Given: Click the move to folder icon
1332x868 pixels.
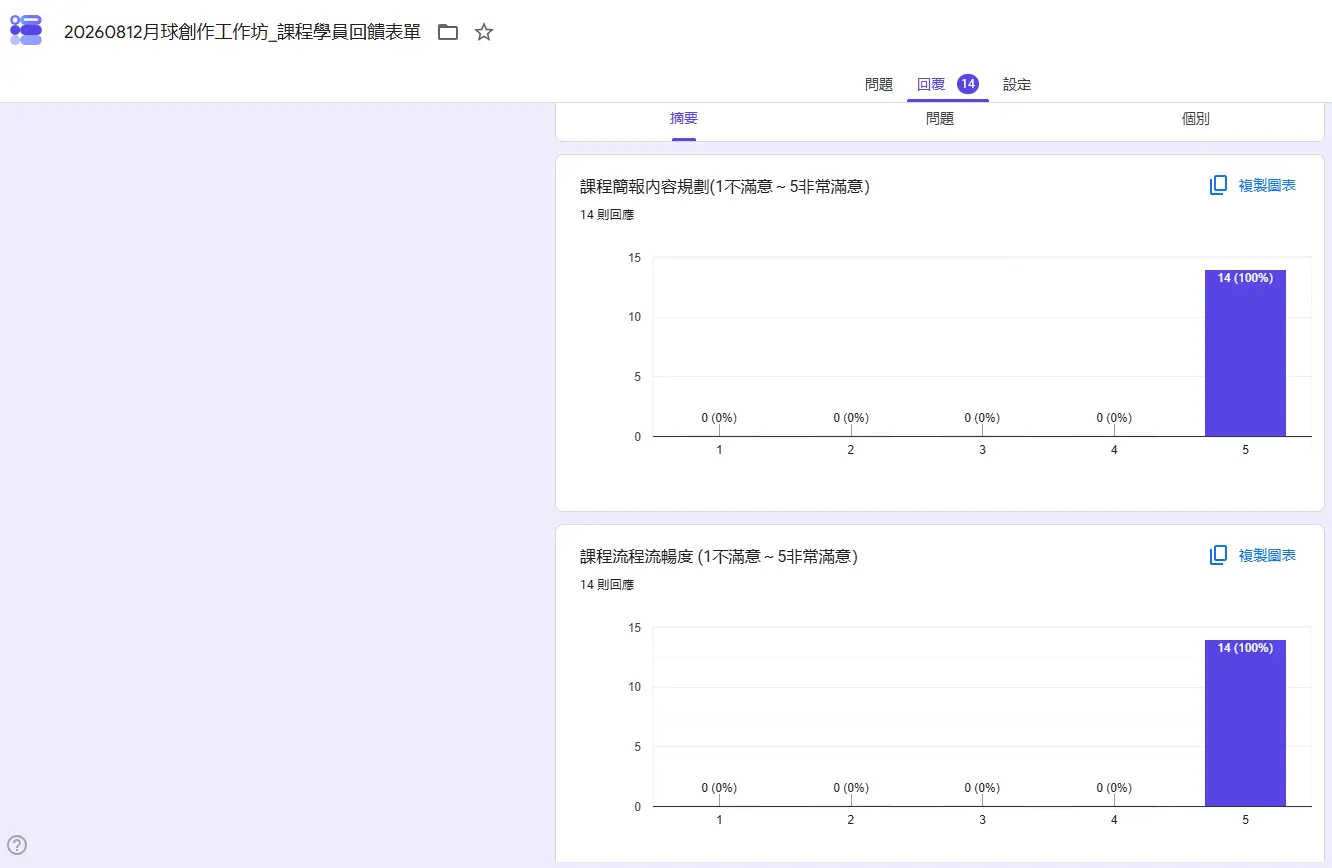Looking at the screenshot, I should tap(448, 32).
